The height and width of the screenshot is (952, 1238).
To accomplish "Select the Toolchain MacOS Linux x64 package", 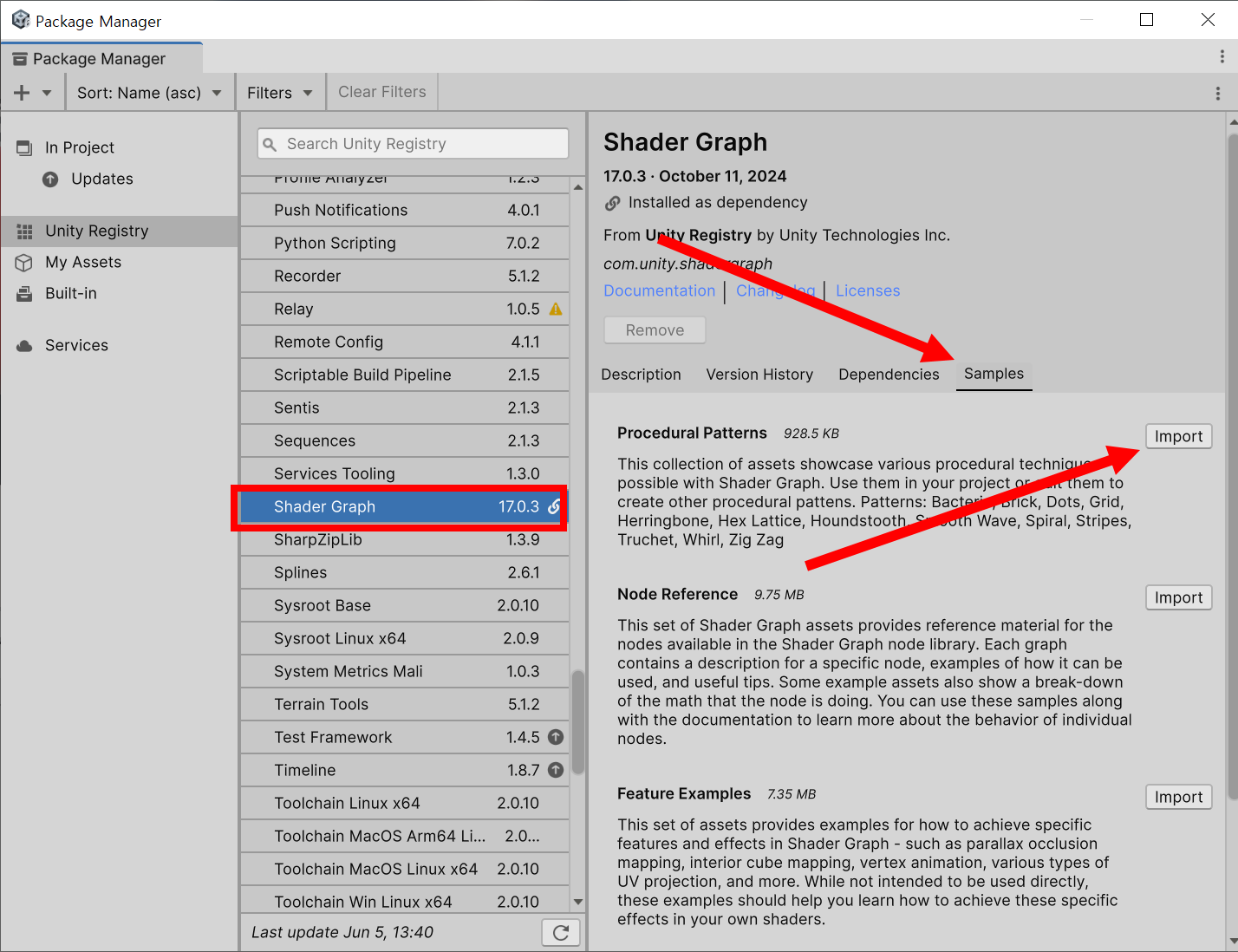I will [x=404, y=869].
